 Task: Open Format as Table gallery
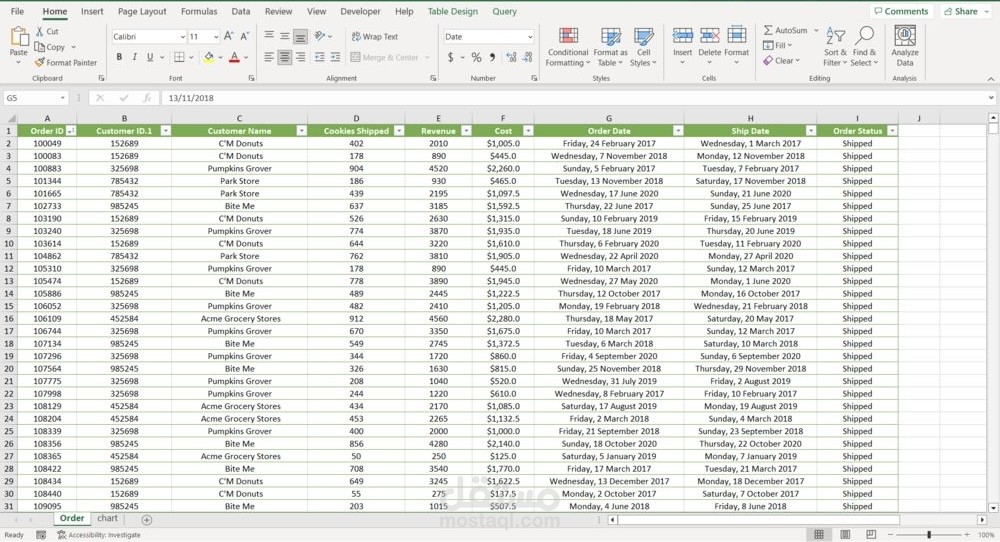[x=610, y=47]
